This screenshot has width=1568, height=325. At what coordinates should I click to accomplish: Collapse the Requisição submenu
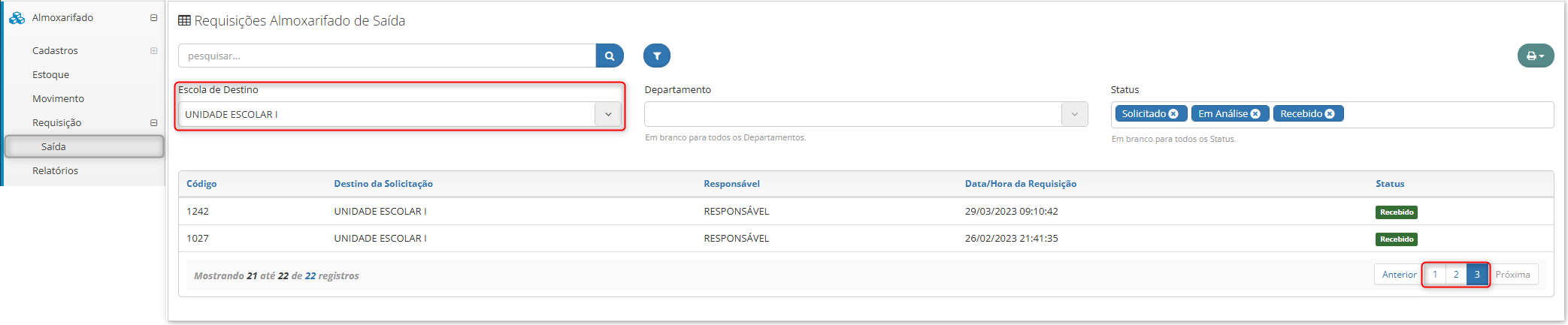point(153,122)
